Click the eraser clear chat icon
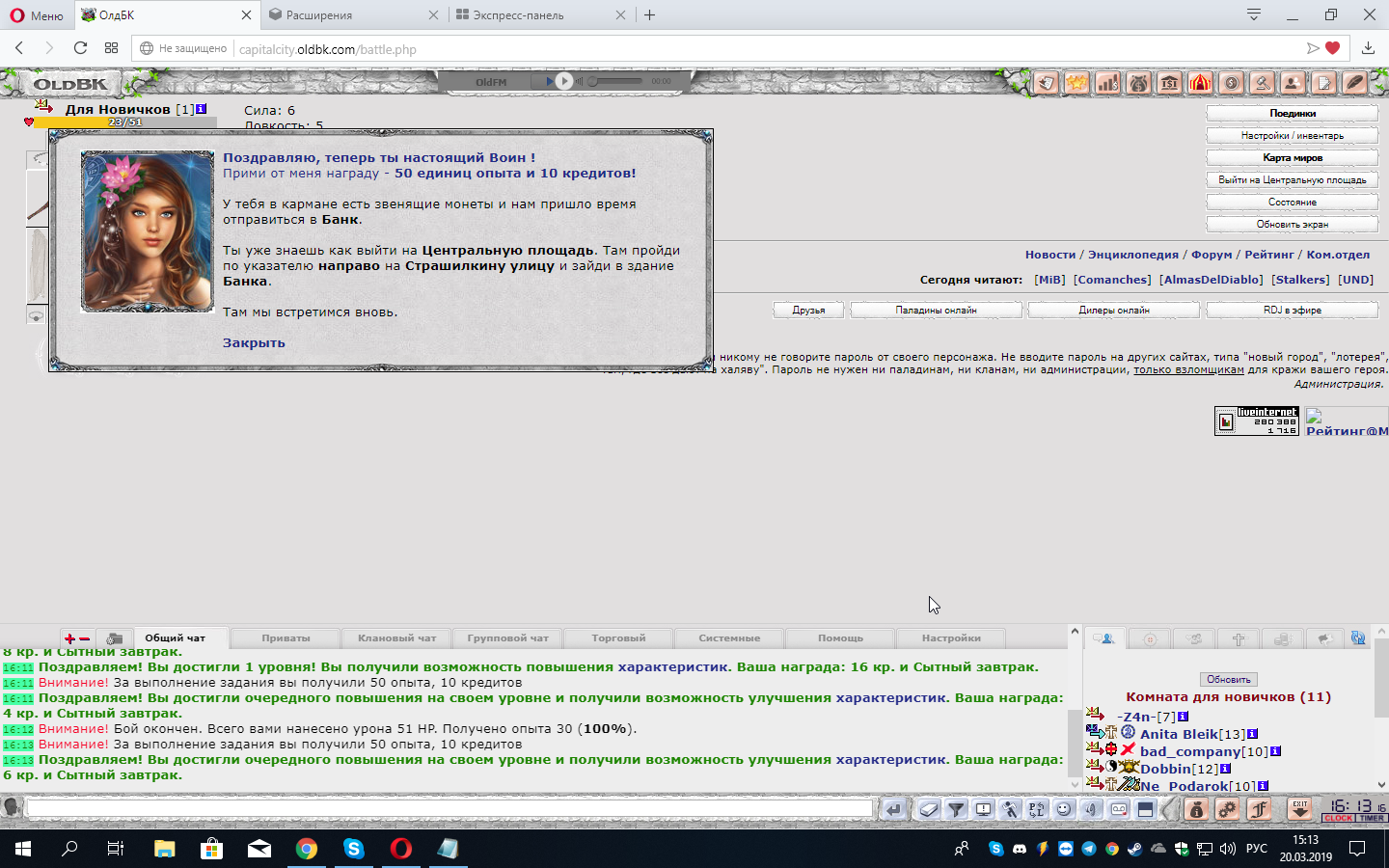The width and height of the screenshot is (1389, 868). pyautogui.click(x=928, y=809)
